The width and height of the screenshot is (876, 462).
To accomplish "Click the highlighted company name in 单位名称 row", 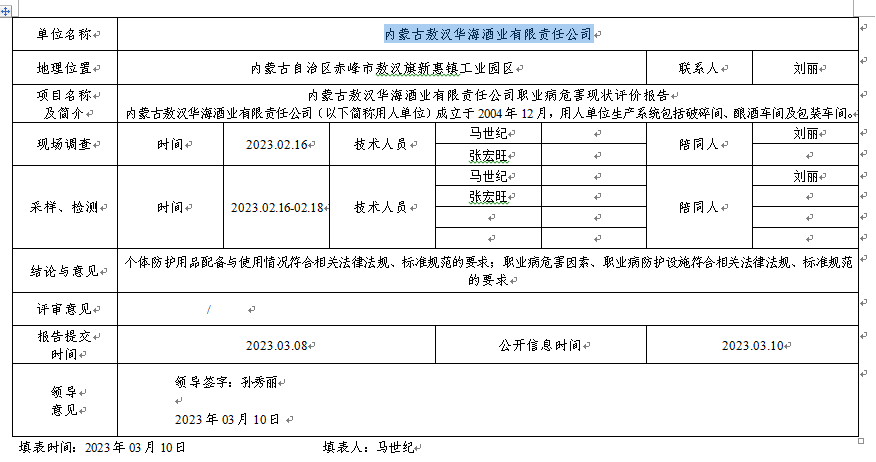I will 488,34.
